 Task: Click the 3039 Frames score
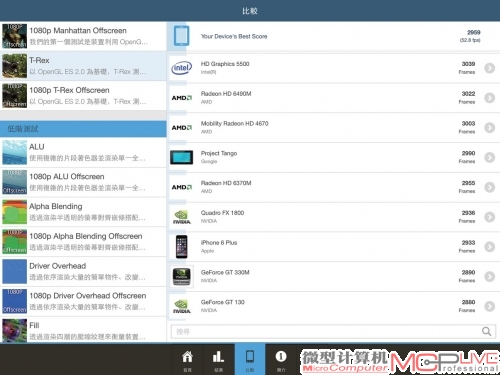point(467,68)
